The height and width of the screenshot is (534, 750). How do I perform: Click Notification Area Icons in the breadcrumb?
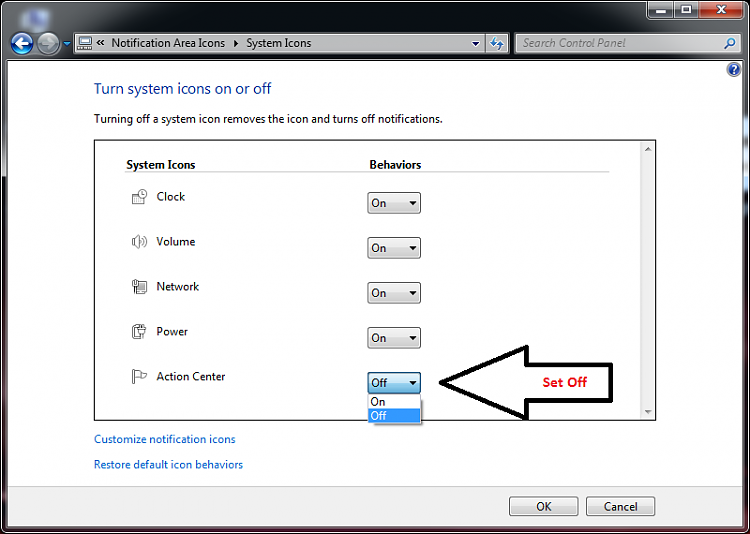point(168,43)
